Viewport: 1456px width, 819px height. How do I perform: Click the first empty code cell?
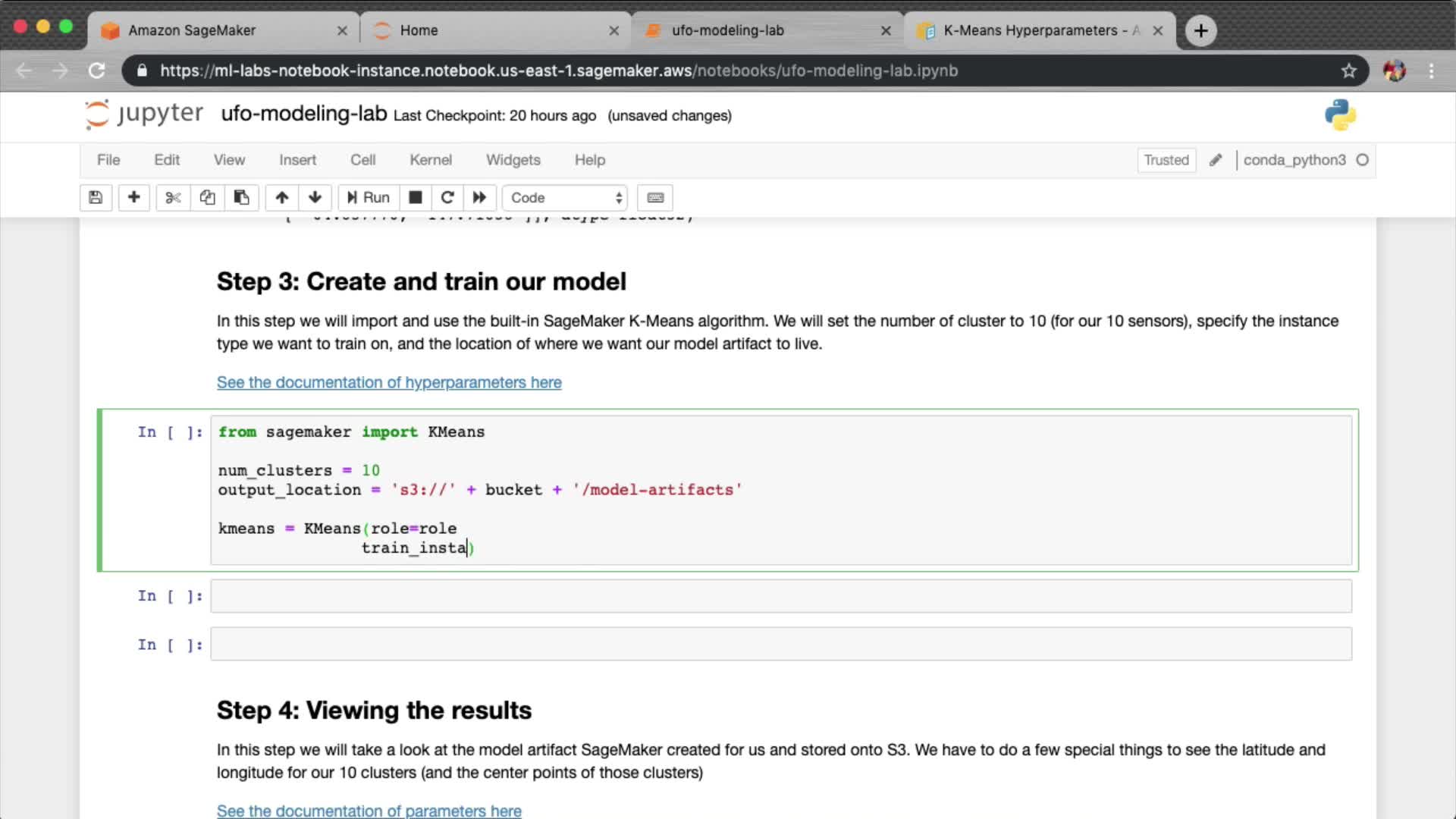tap(780, 596)
